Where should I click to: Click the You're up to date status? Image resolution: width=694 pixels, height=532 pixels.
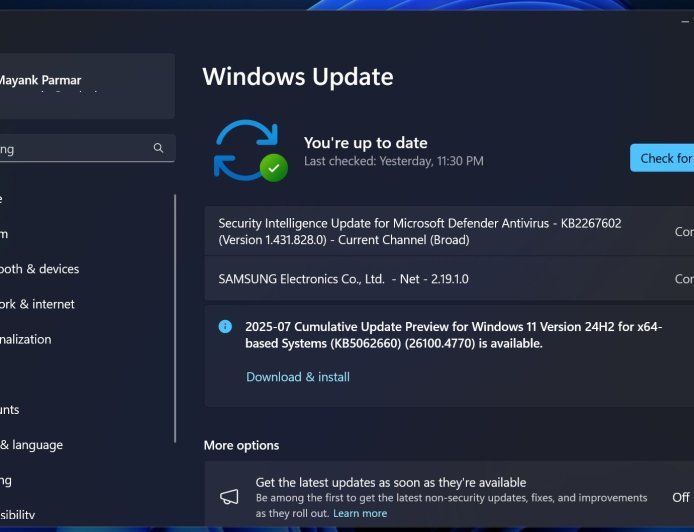click(x=366, y=143)
